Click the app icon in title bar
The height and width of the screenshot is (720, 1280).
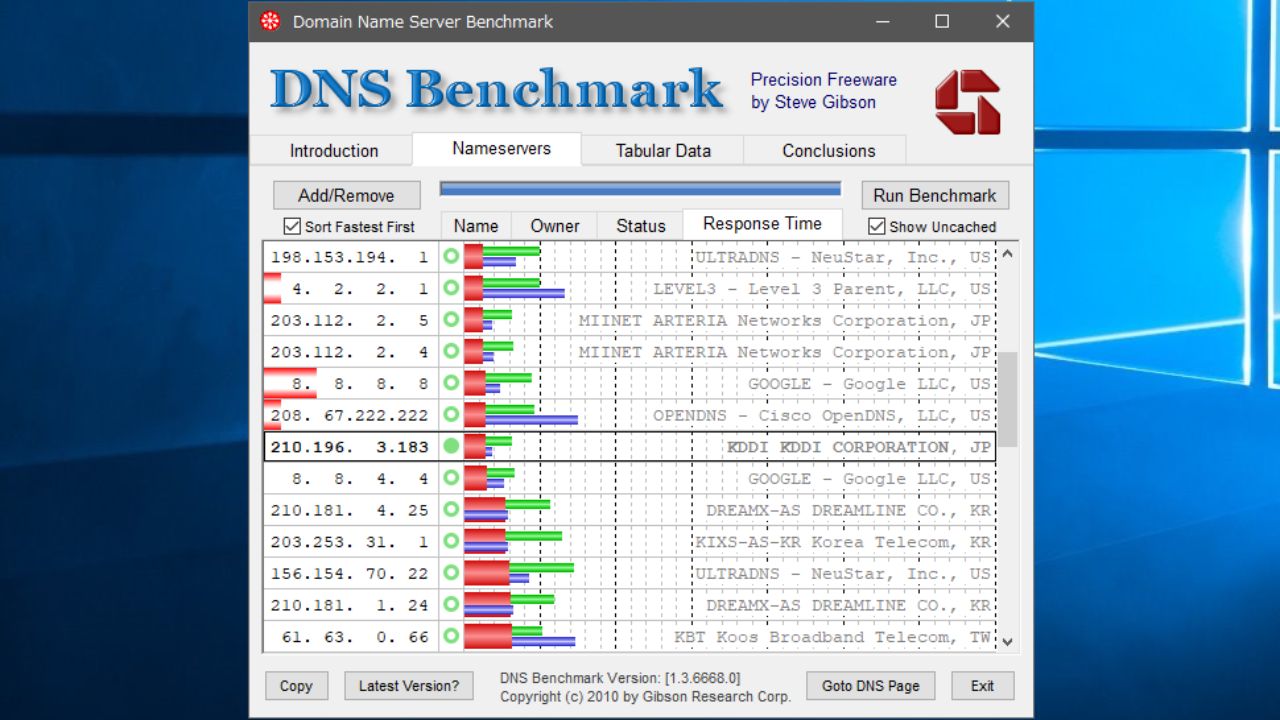pos(270,21)
